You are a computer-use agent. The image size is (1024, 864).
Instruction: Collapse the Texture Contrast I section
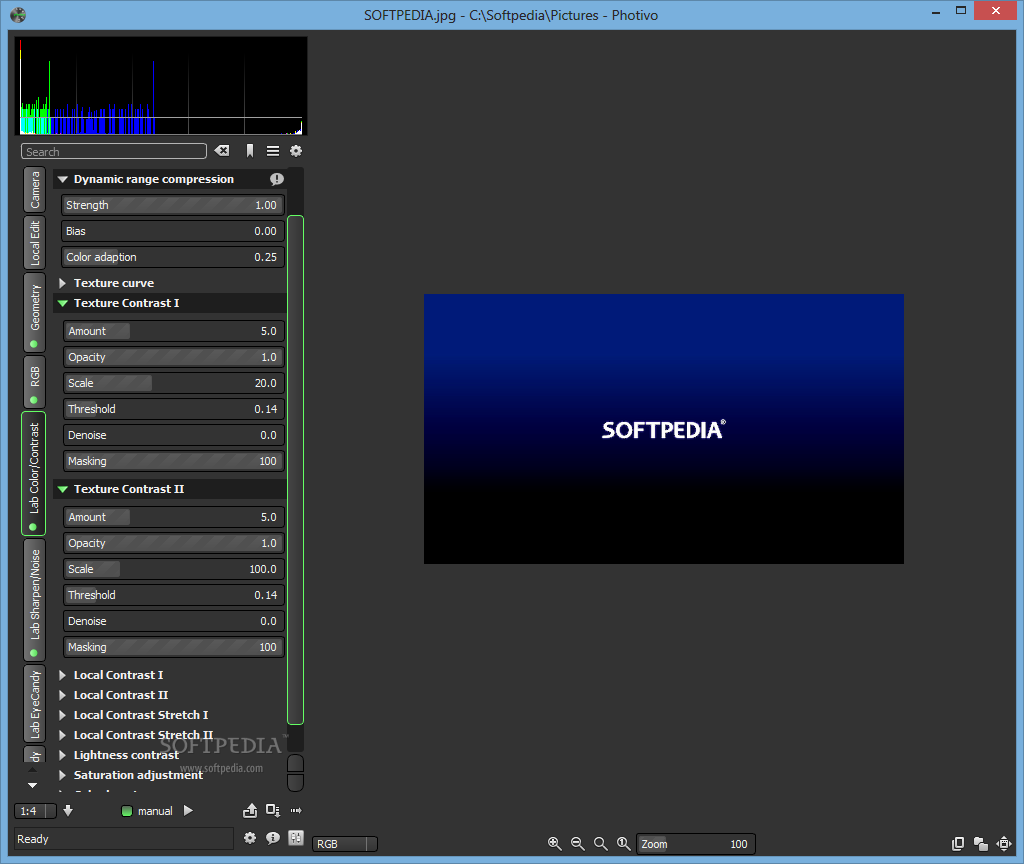pyautogui.click(x=63, y=303)
